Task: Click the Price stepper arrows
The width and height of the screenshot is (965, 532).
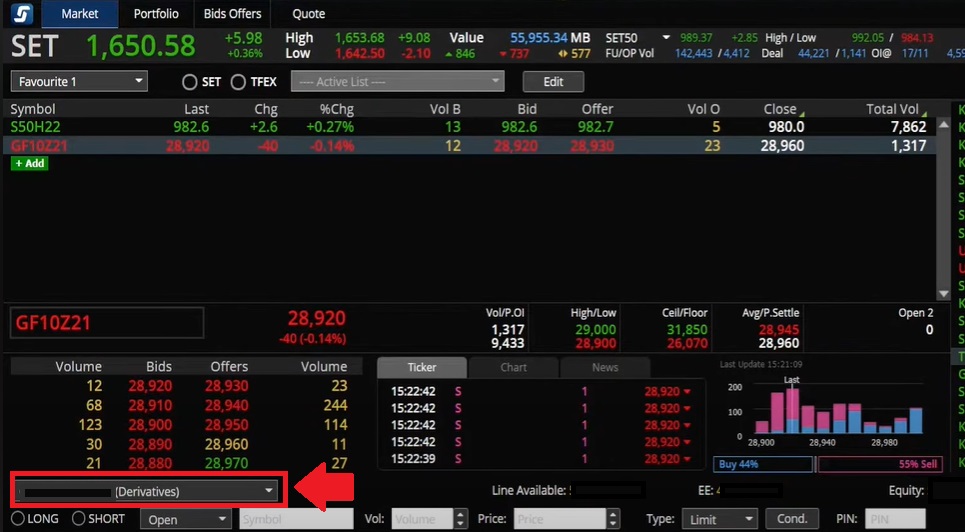Action: [612, 519]
